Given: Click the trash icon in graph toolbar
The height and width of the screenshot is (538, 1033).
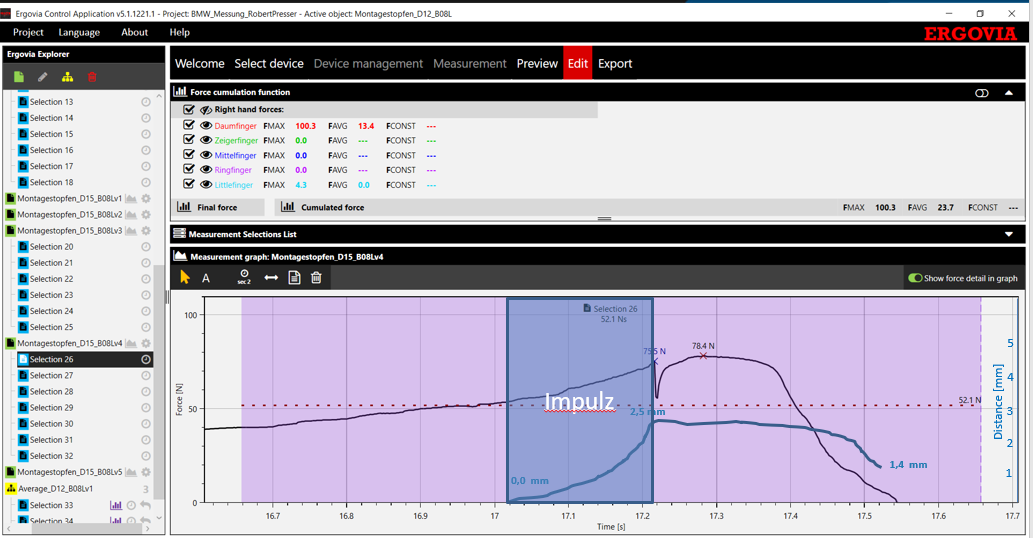Looking at the screenshot, I should pyautogui.click(x=316, y=277).
